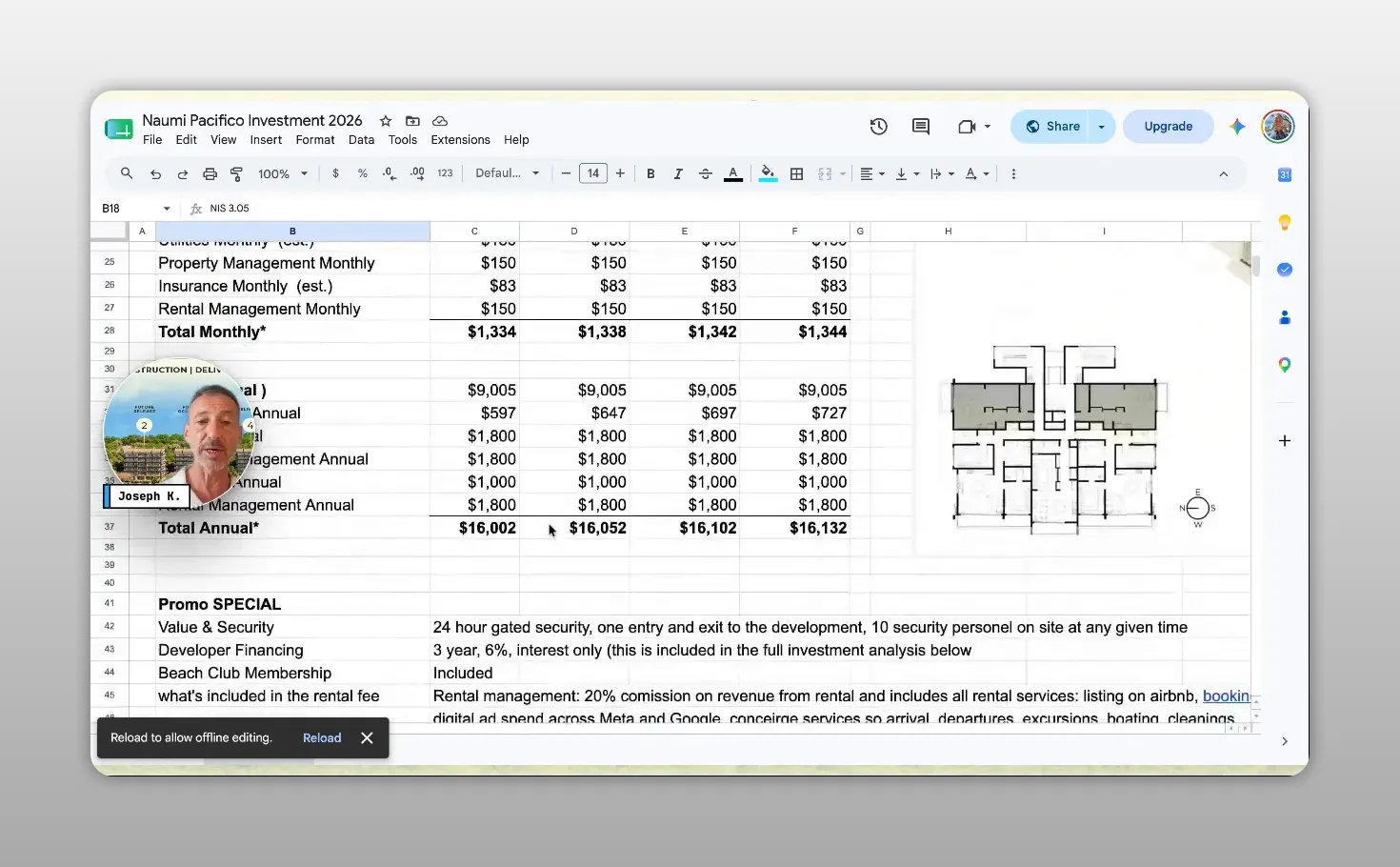The image size is (1400, 867).
Task: Open the comments panel icon
Action: (920, 127)
